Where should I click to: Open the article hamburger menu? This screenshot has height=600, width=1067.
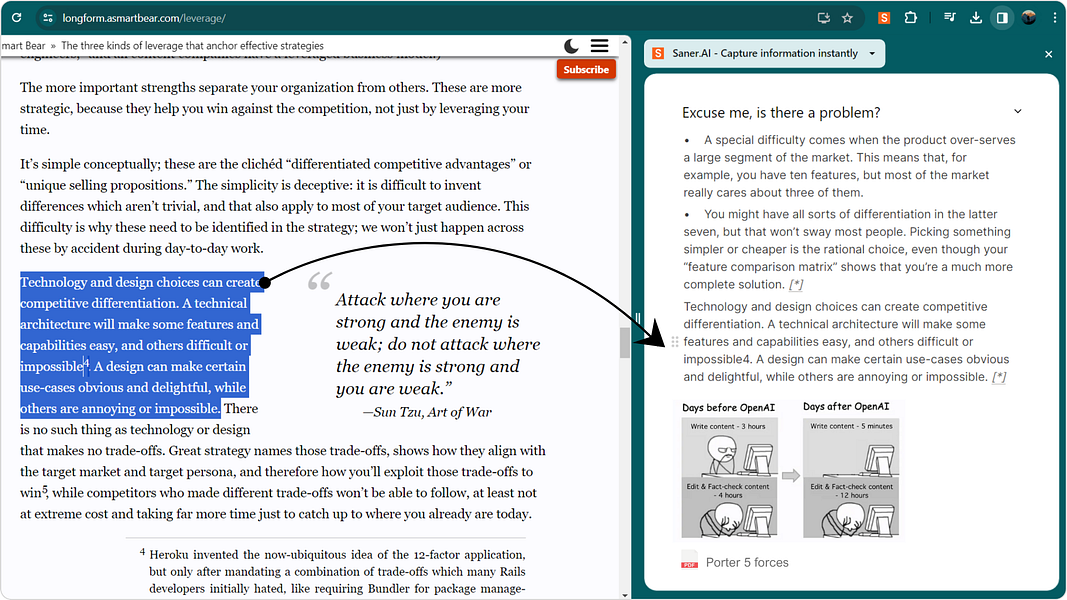point(600,46)
